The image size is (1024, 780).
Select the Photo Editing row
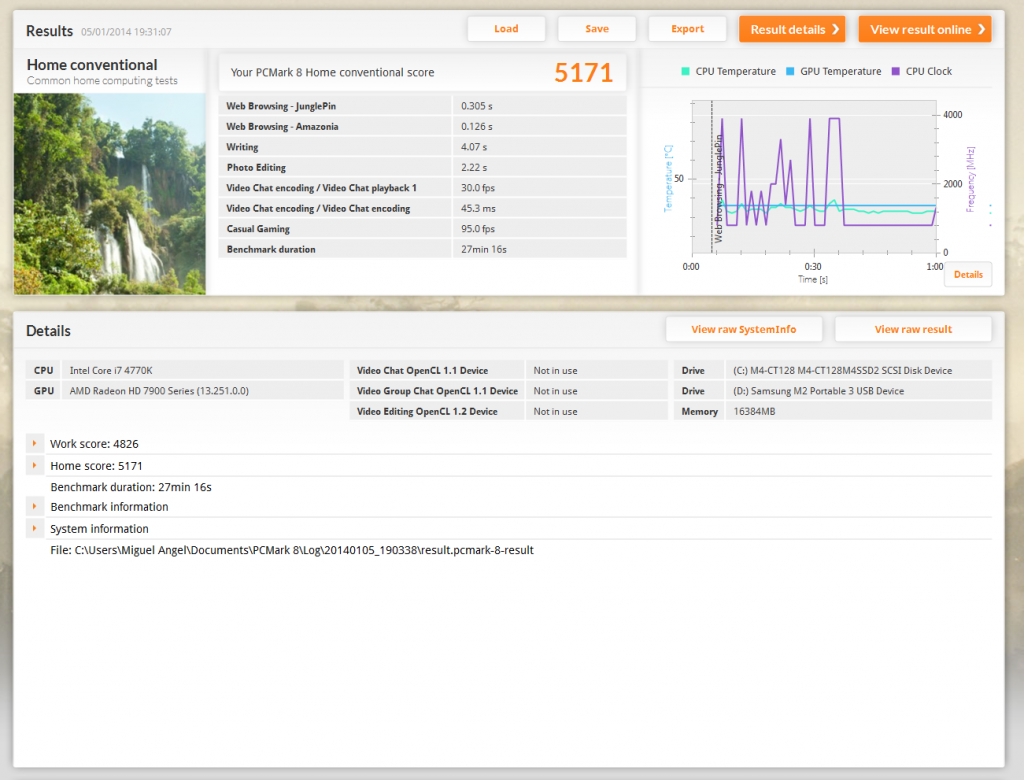pos(423,167)
